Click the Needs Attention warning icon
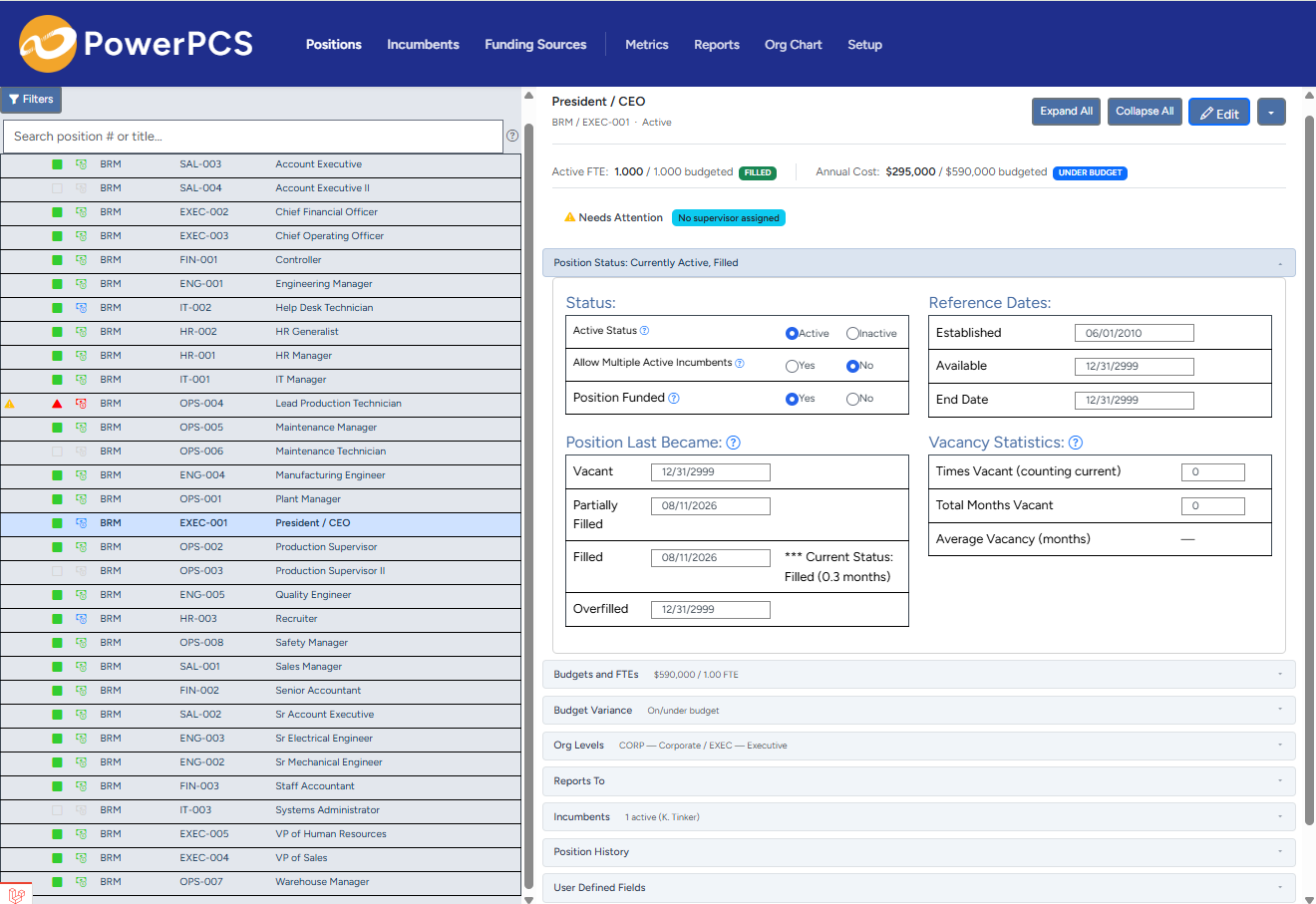 click(570, 217)
